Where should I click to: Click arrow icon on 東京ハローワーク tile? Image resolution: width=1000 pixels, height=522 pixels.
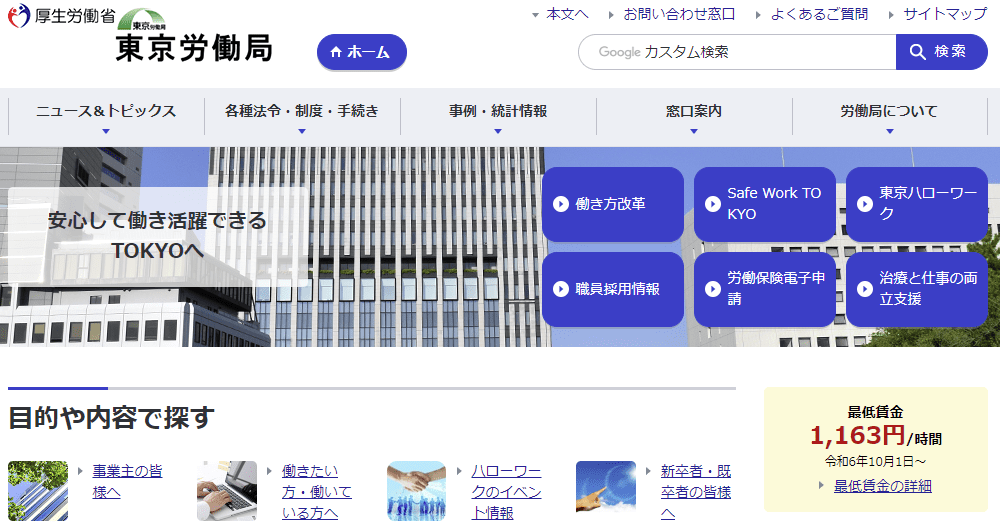(864, 204)
